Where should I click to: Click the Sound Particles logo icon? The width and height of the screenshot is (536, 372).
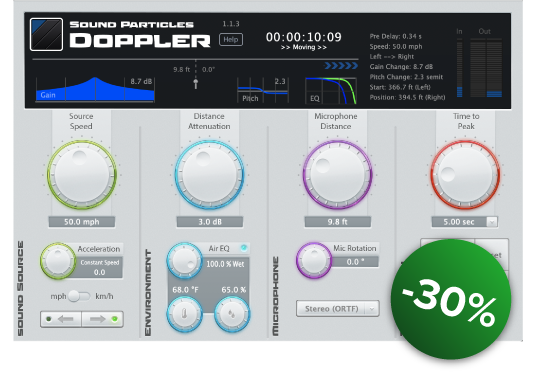coord(46,35)
